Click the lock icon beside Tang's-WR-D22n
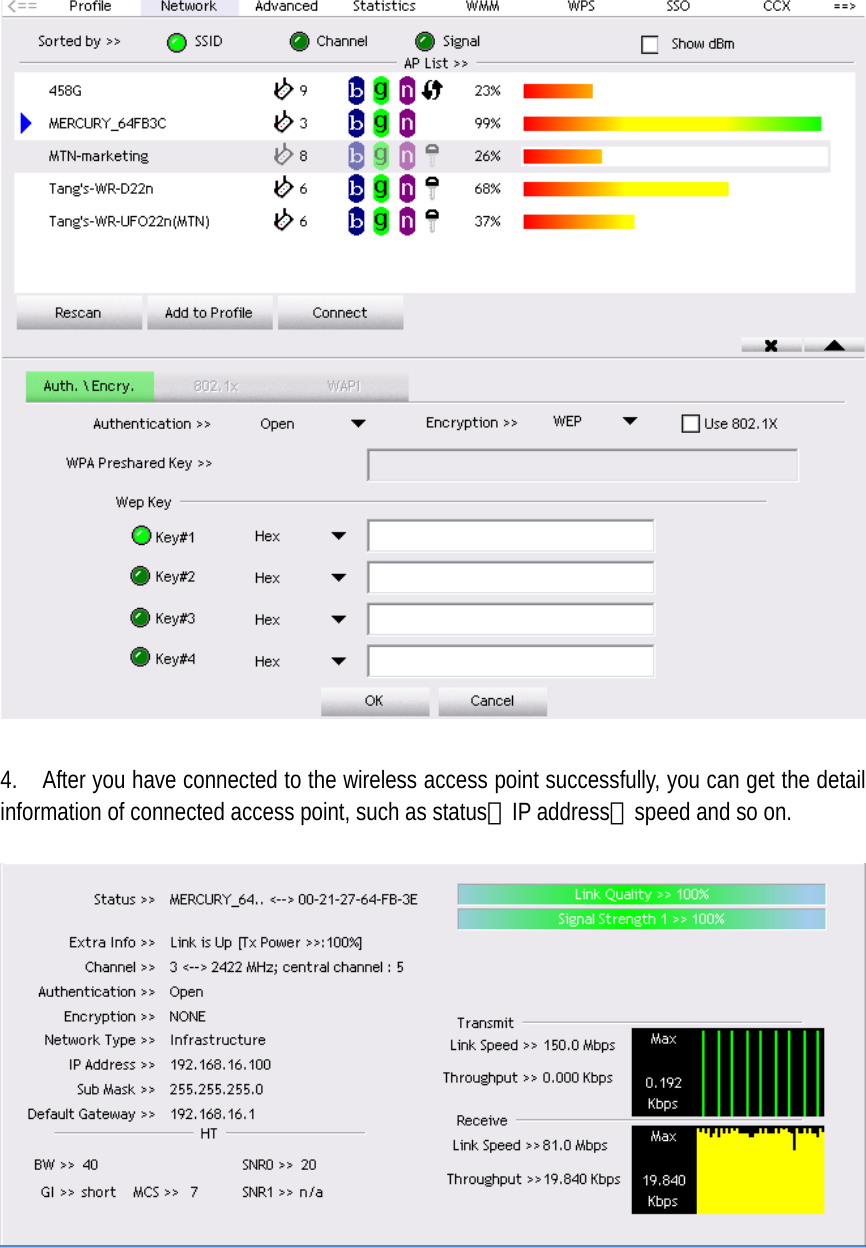This screenshot has width=866, height=1248. (430, 188)
